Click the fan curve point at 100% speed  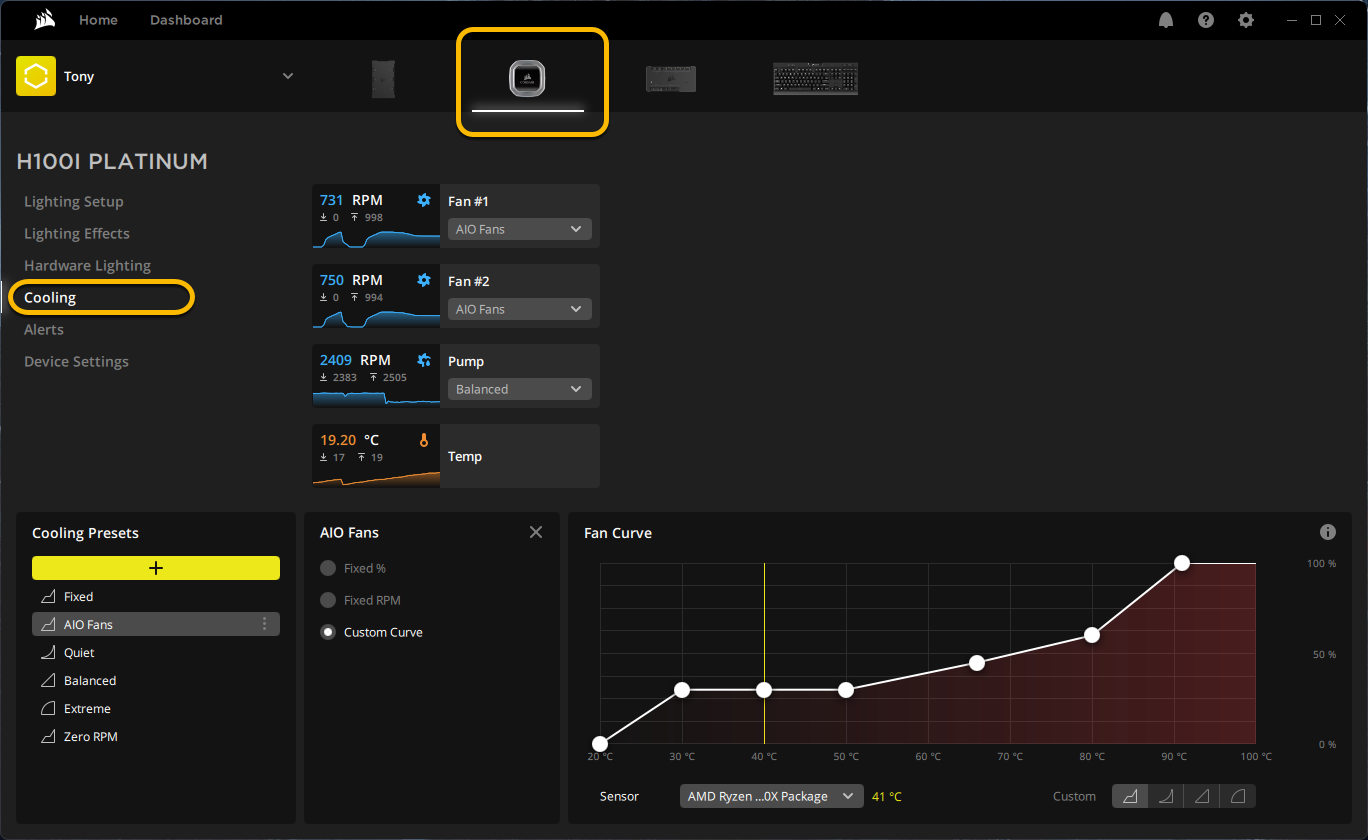(x=1182, y=563)
